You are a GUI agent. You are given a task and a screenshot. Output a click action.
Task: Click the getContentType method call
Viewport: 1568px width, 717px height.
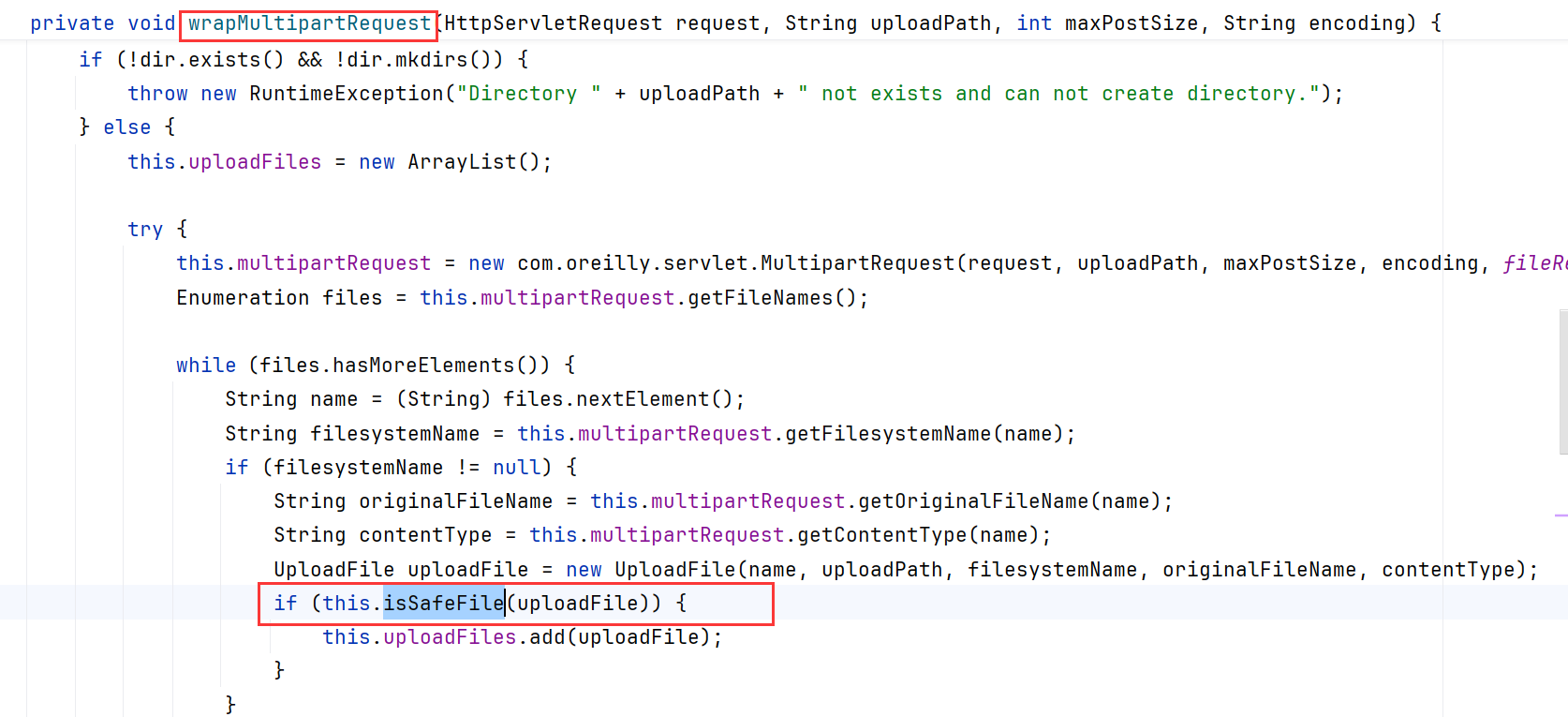click(x=880, y=535)
